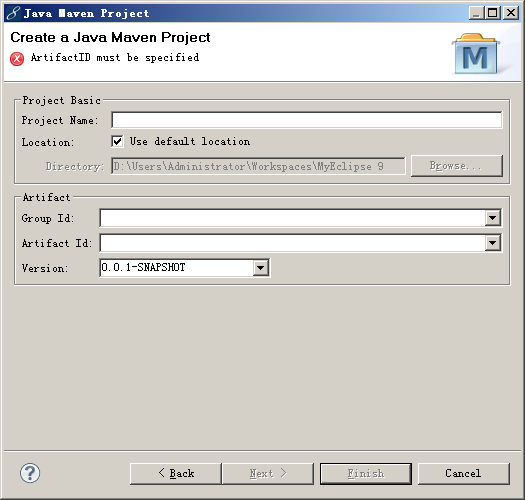Click the 'Group Id:' label
Image resolution: width=525 pixels, height=500 pixels.
click(48, 218)
